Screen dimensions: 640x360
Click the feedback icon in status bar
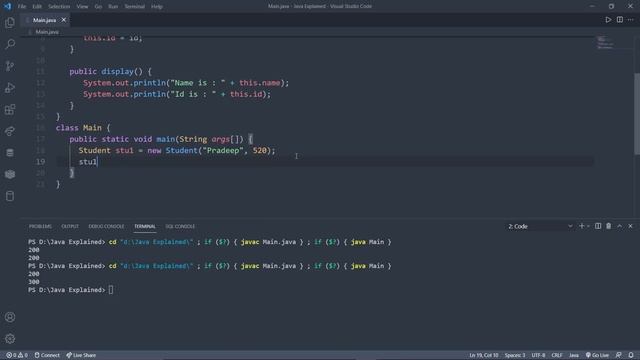[619, 355]
